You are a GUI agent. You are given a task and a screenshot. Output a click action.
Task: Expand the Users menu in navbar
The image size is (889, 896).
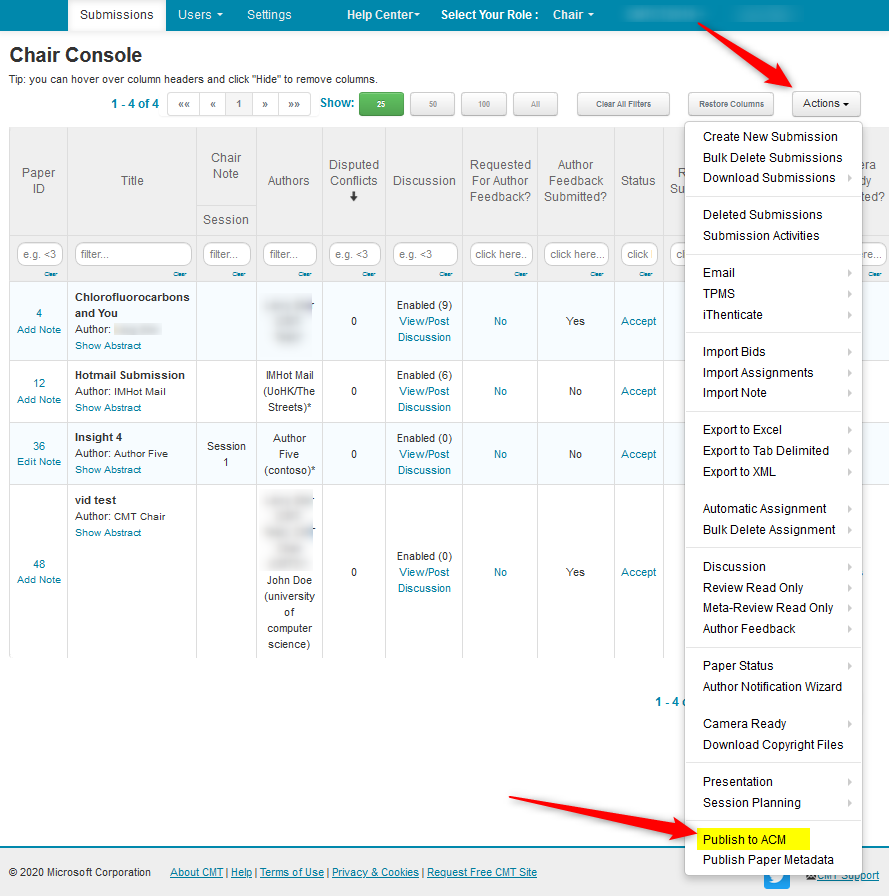click(x=200, y=15)
